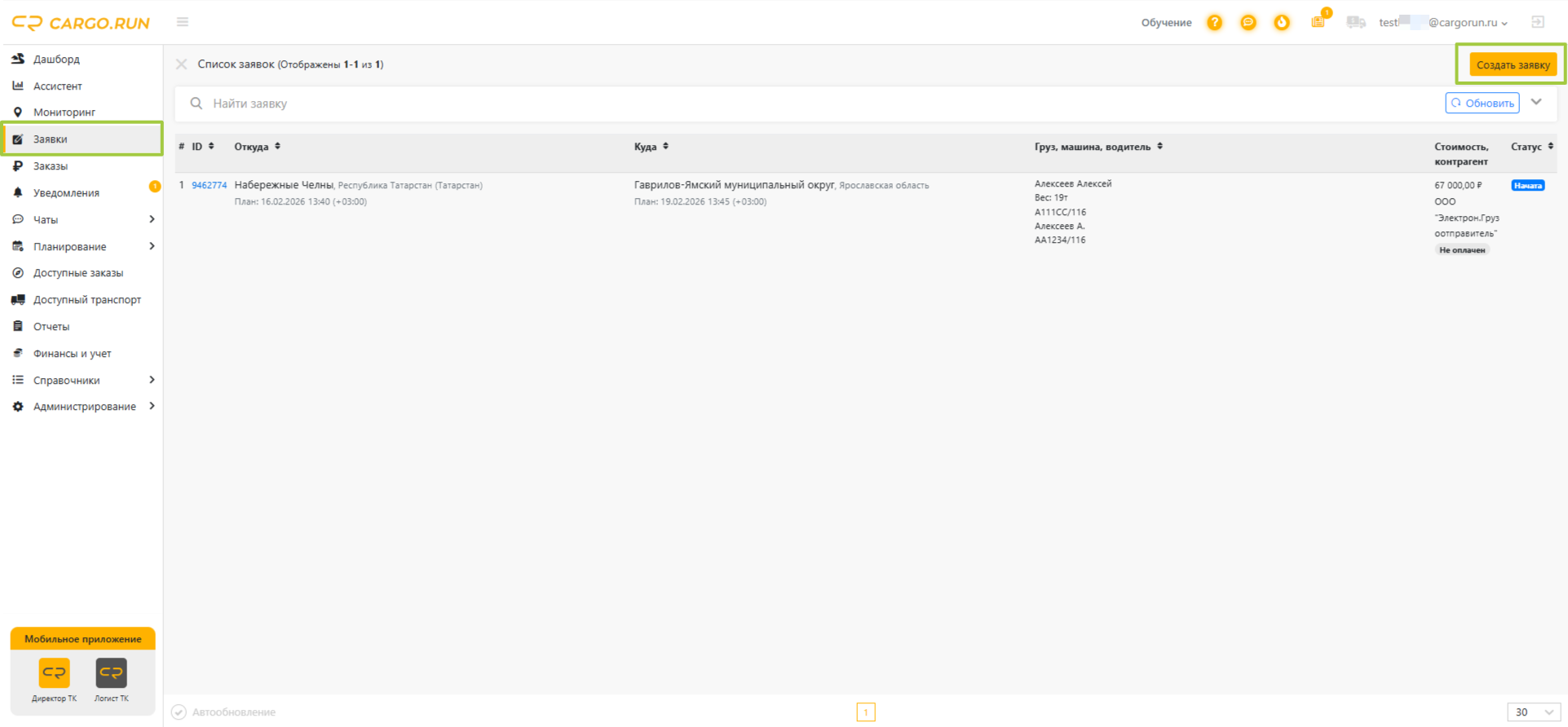This screenshot has height=727, width=1568.
Task: Click the Заказы ruble icon
Action: pos(18,166)
